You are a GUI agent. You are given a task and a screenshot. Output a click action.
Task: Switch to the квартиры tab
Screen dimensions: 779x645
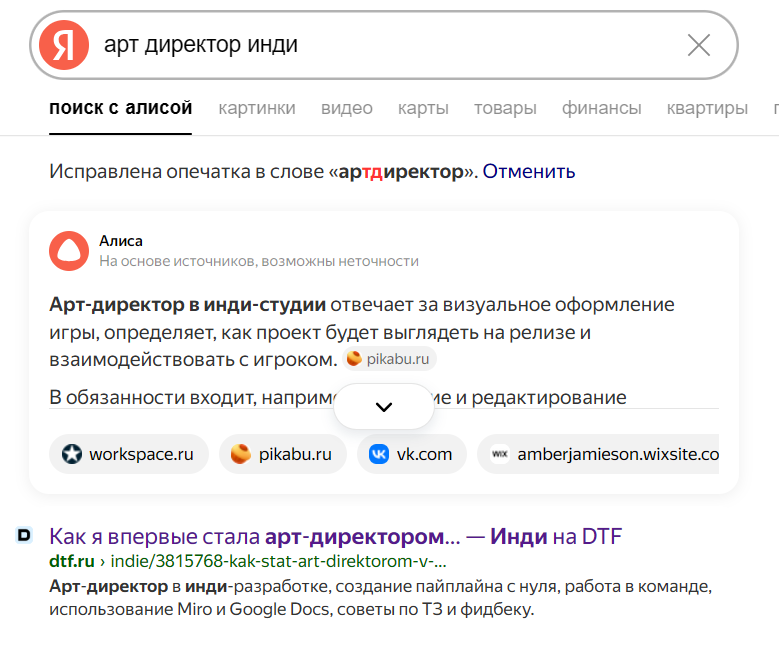tap(707, 108)
